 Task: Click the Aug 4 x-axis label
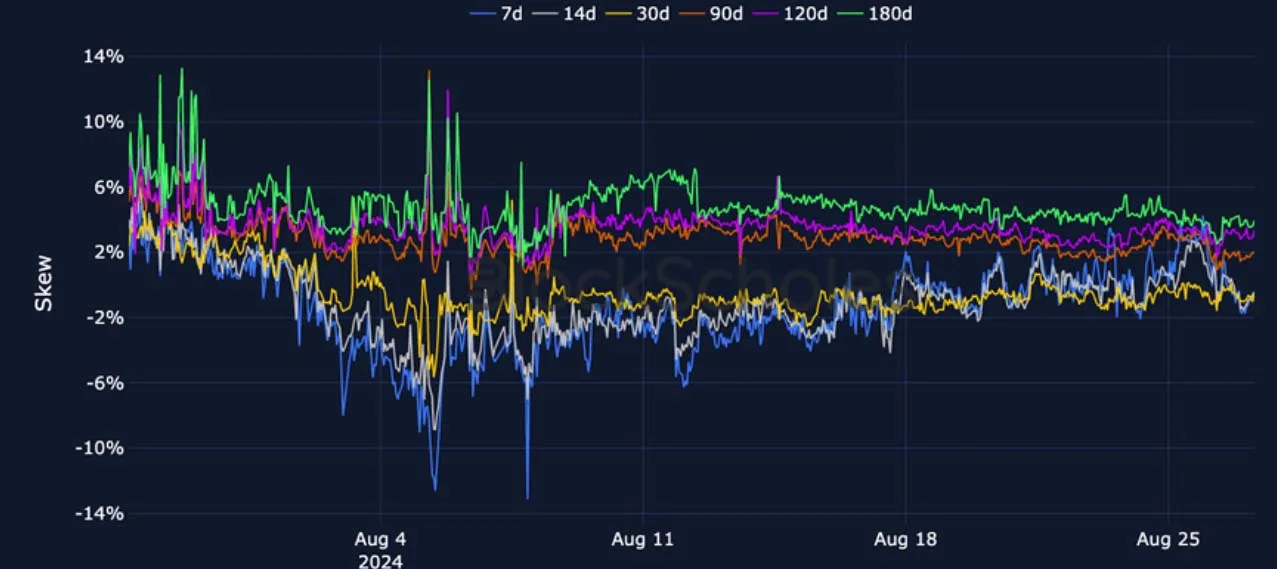tap(380, 540)
